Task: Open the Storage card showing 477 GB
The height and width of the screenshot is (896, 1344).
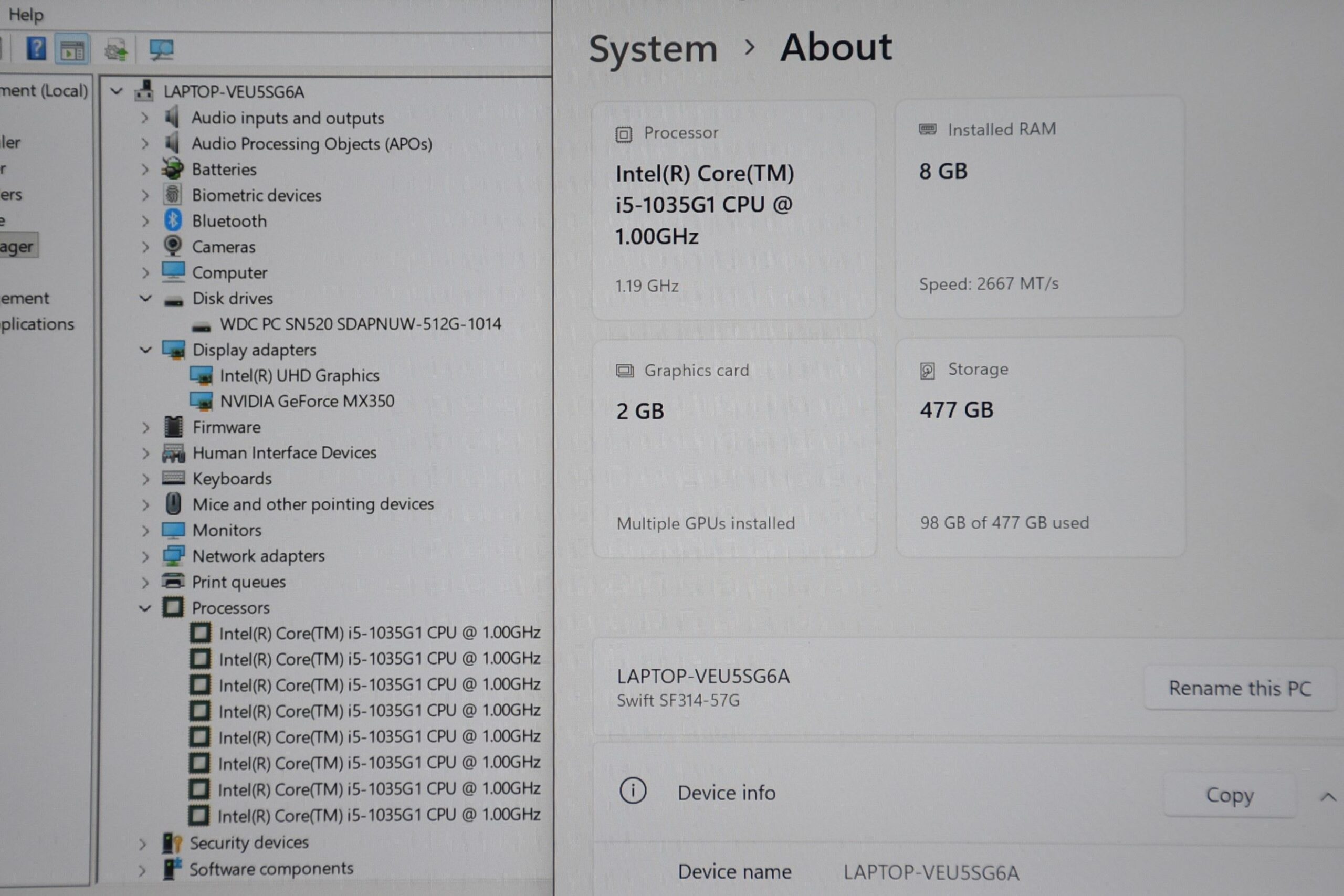Action: tap(1041, 447)
